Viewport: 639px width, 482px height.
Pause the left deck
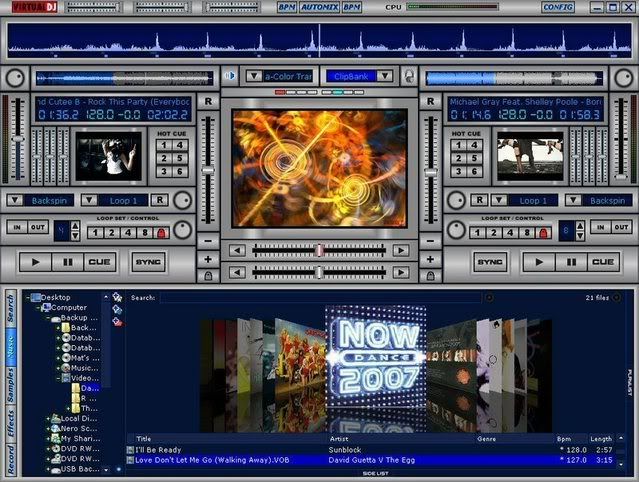click(68, 262)
